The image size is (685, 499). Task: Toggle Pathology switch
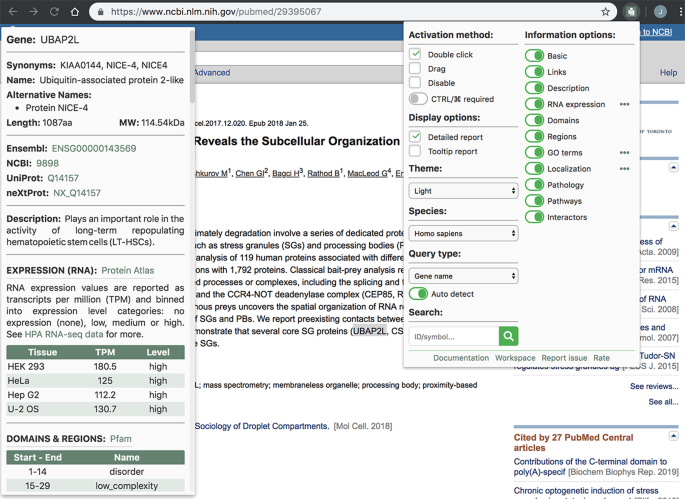tap(534, 185)
